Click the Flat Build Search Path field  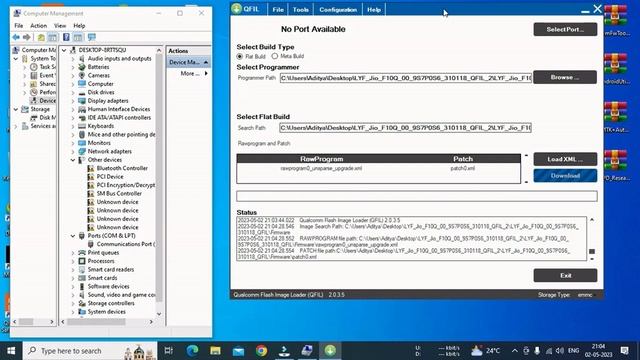point(406,128)
